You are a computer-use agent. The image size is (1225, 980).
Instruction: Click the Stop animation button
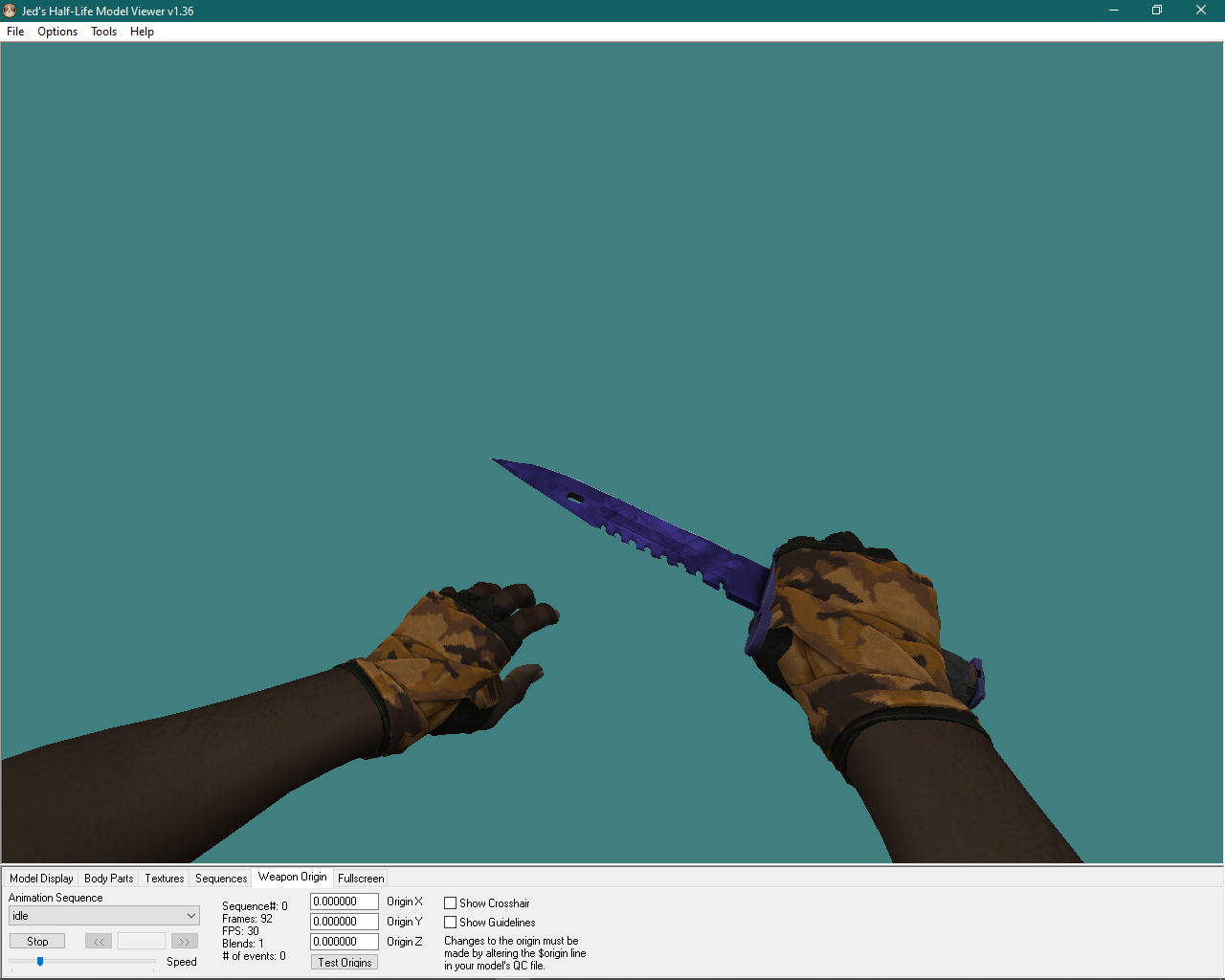click(x=37, y=942)
